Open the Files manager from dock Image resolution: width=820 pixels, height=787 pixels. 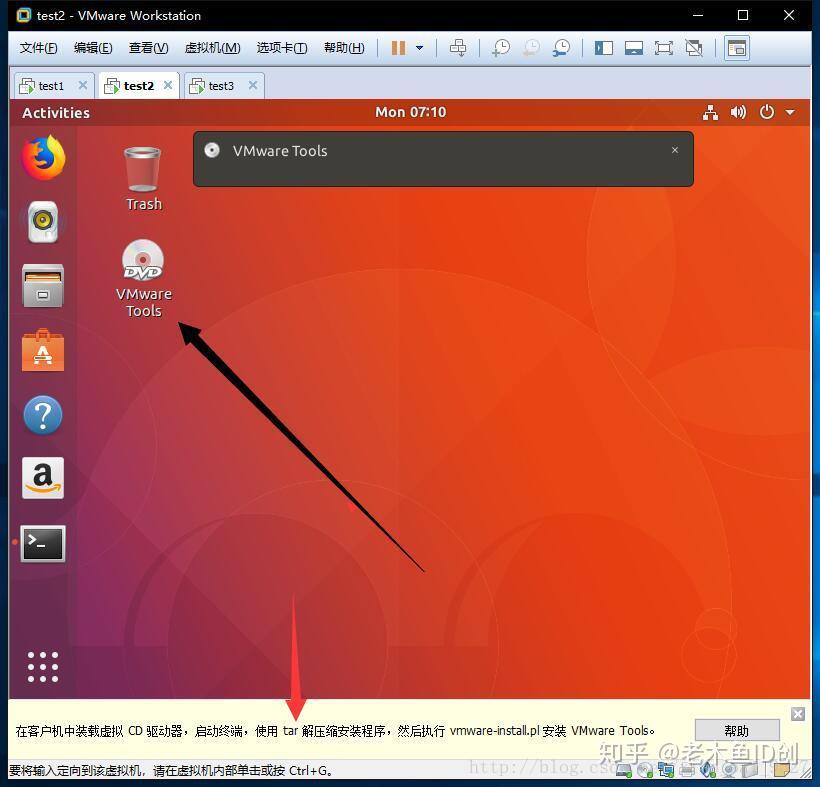(43, 286)
